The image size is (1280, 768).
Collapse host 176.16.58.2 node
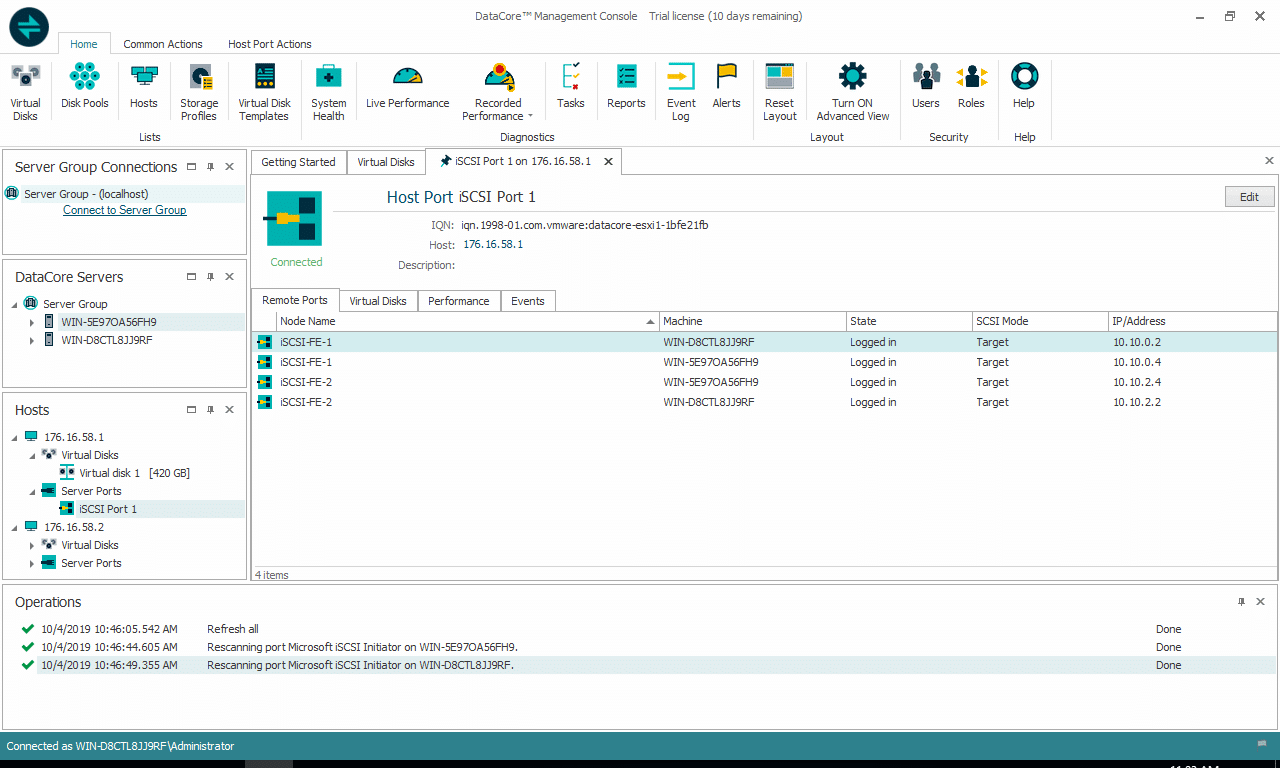[x=15, y=527]
